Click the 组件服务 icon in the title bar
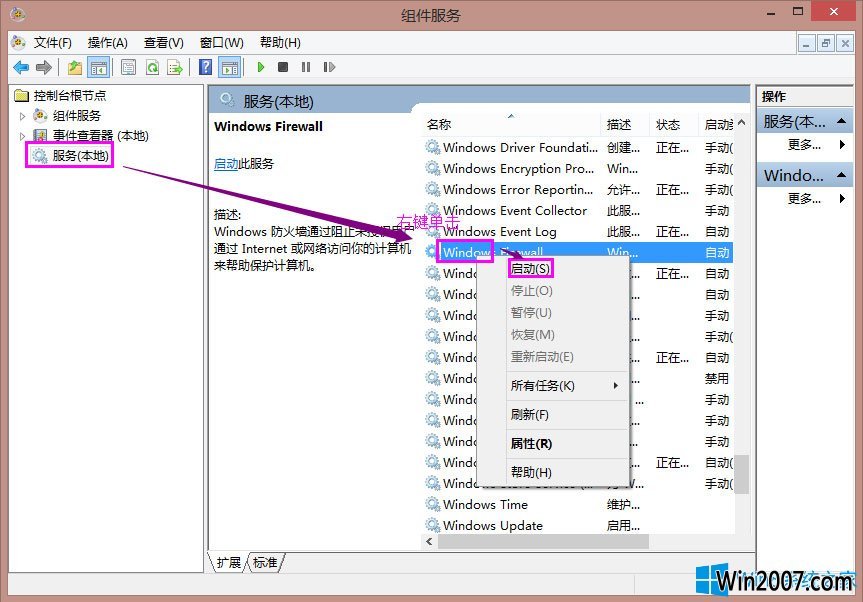This screenshot has height=602, width=863. tap(18, 14)
